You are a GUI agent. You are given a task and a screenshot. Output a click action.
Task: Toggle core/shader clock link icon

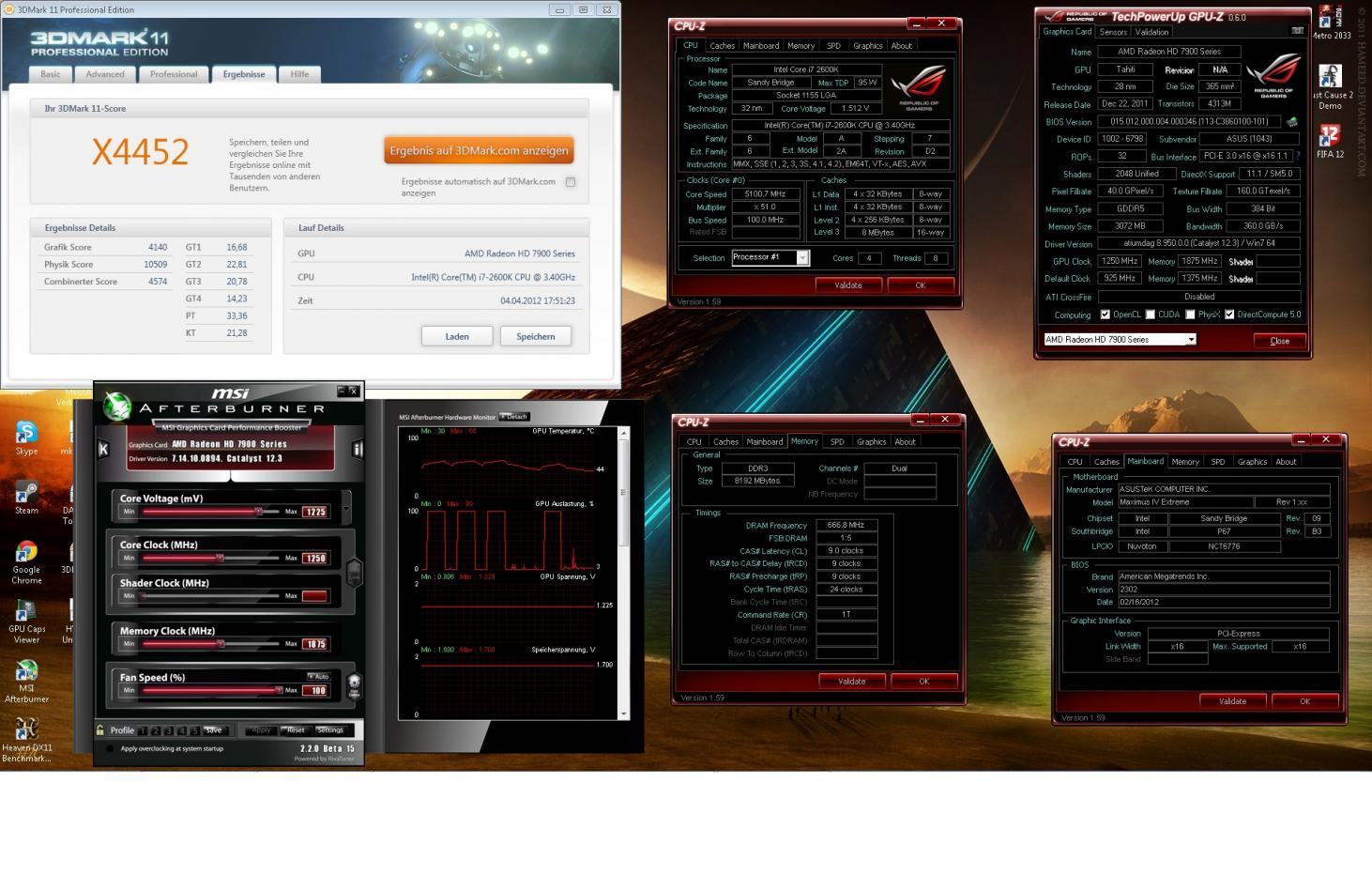[x=354, y=572]
